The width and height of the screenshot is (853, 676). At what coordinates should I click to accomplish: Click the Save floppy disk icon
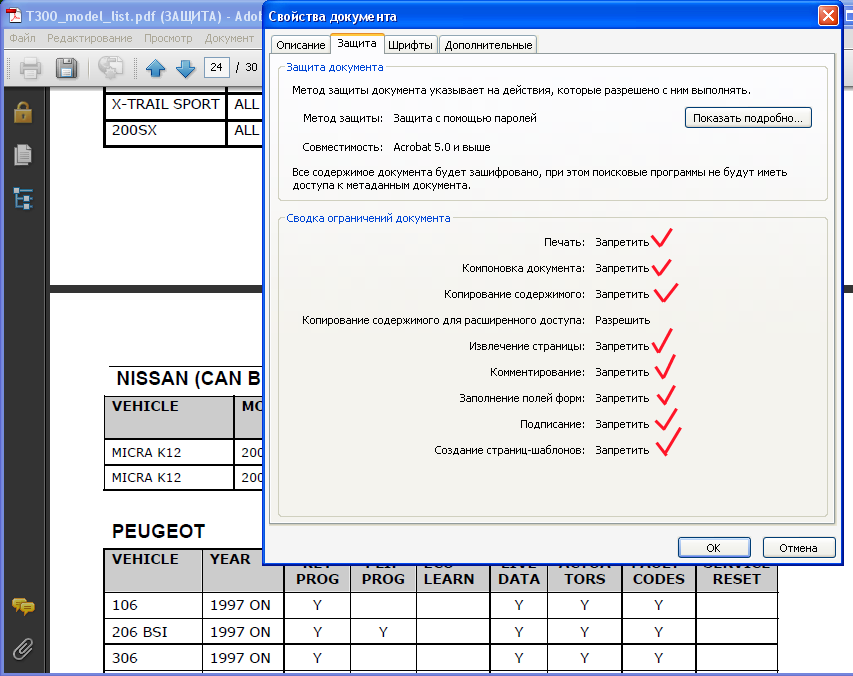click(x=66, y=69)
